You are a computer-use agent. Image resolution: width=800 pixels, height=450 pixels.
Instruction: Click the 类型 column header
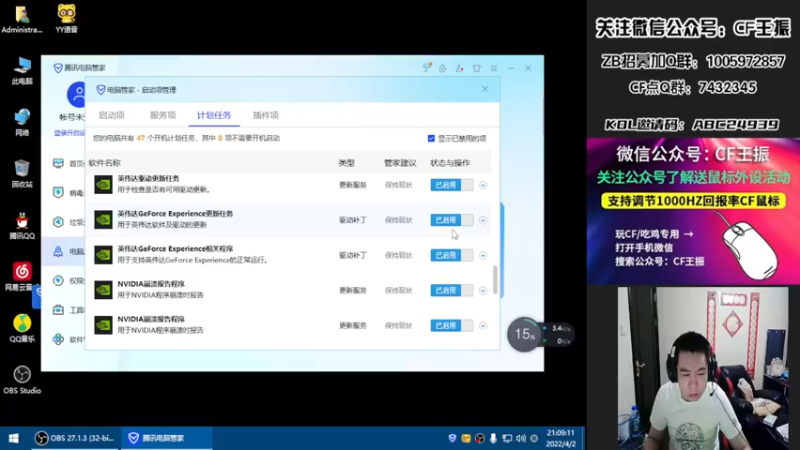(x=346, y=163)
